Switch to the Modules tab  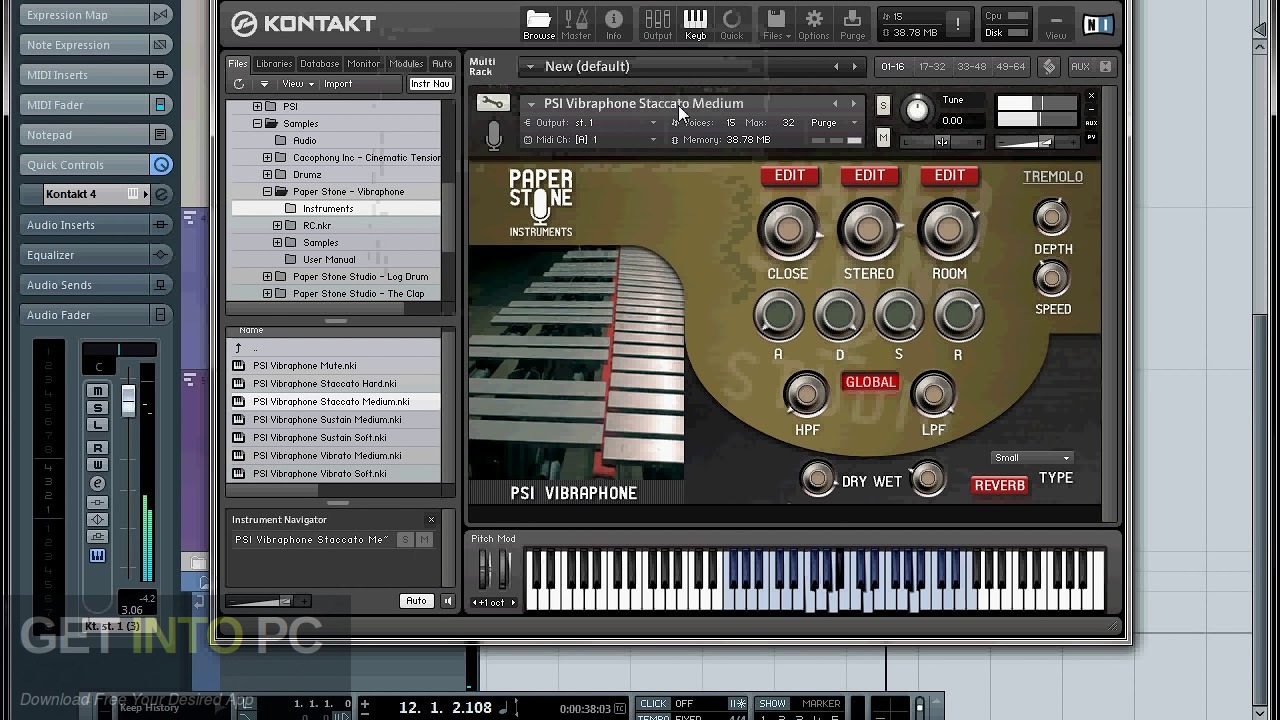coord(406,64)
